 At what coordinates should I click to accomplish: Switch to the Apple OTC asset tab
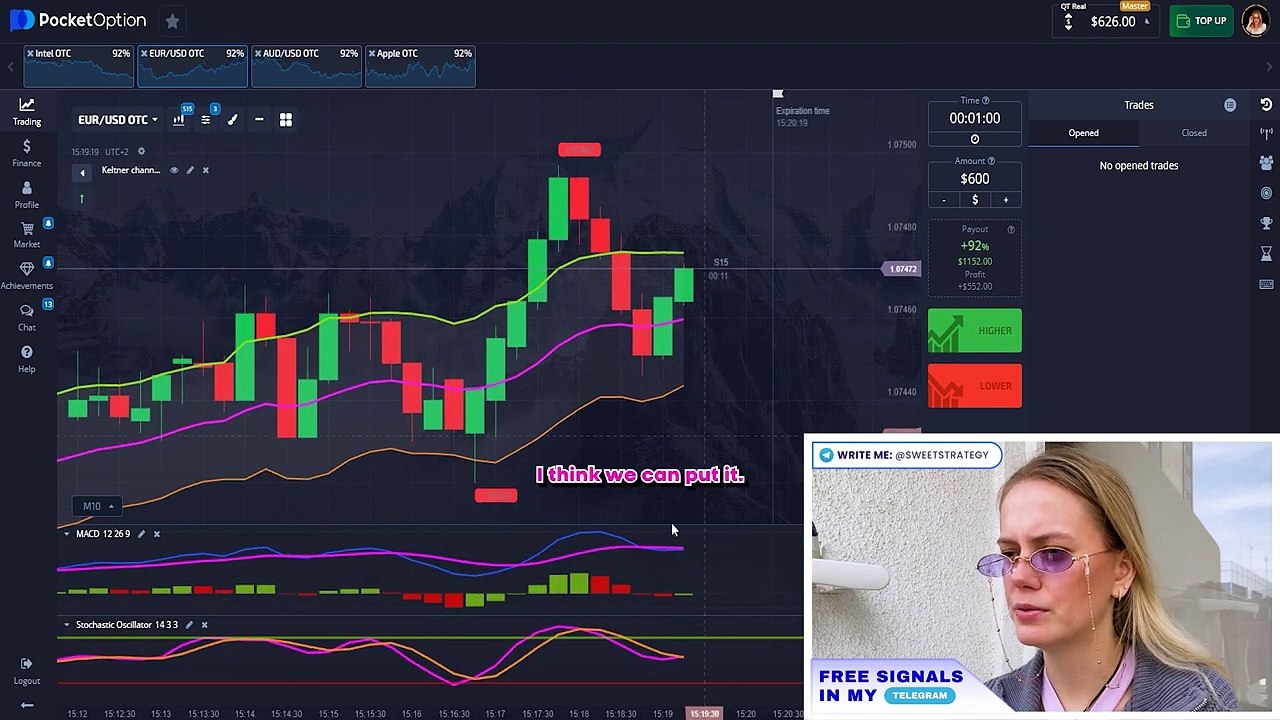pos(420,65)
